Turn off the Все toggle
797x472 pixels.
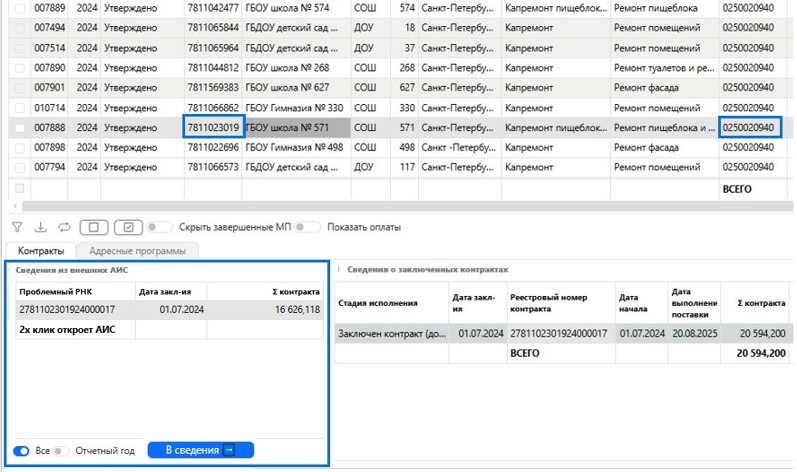click(x=21, y=451)
